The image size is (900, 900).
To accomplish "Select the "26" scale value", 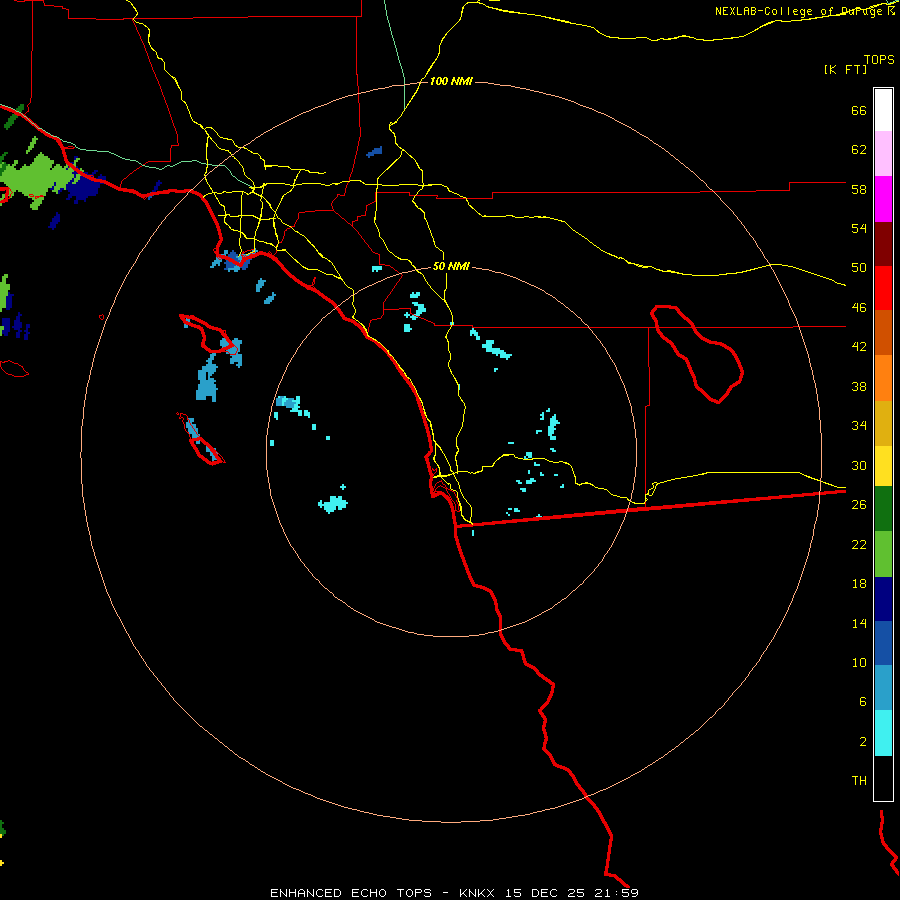I will [859, 505].
